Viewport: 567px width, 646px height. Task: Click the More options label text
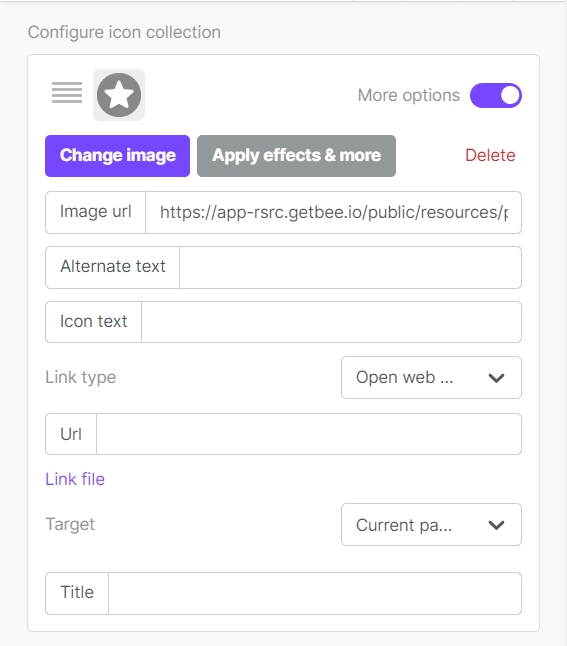tap(408, 95)
